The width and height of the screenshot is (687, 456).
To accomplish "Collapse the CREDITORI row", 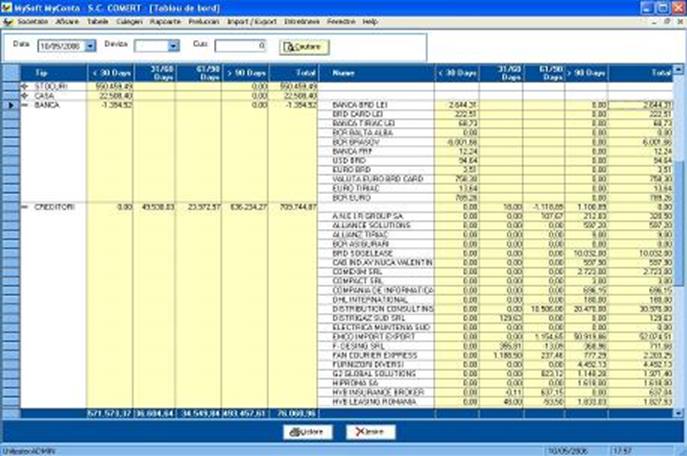I will [x=25, y=207].
